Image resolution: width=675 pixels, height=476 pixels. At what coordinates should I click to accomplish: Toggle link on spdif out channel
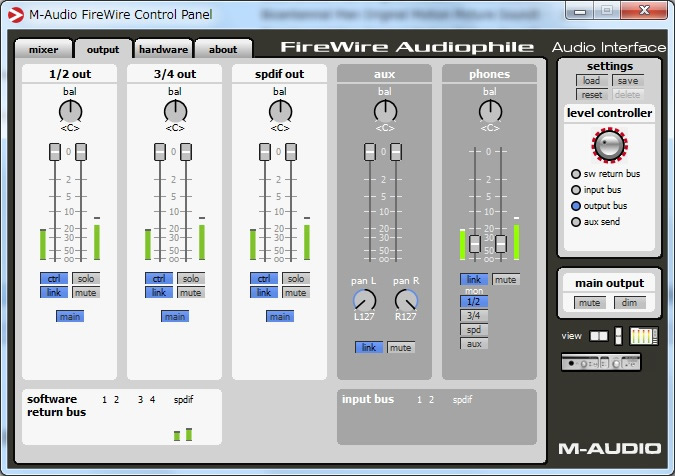(x=264, y=293)
